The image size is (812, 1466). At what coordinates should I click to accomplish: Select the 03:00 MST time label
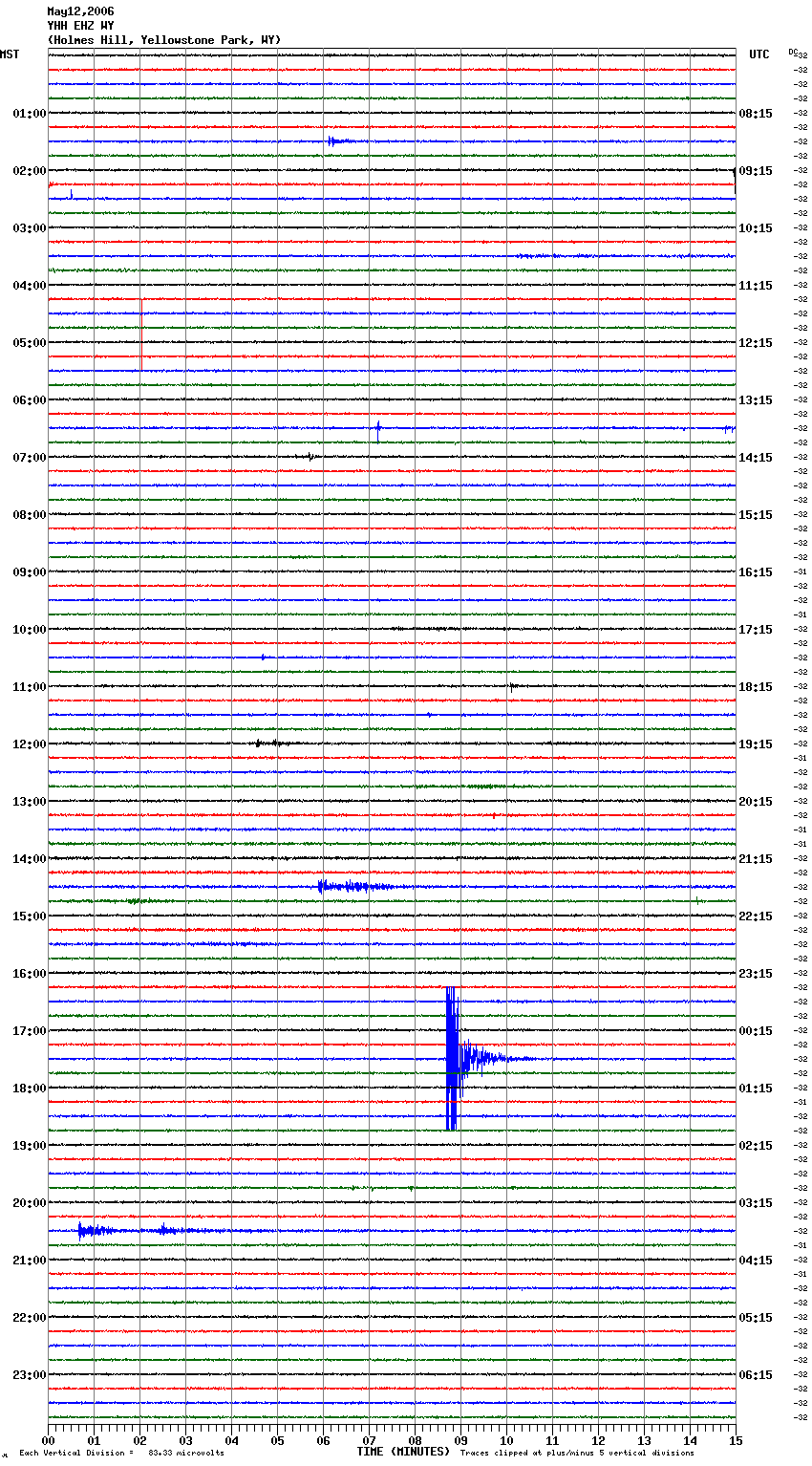30,228
